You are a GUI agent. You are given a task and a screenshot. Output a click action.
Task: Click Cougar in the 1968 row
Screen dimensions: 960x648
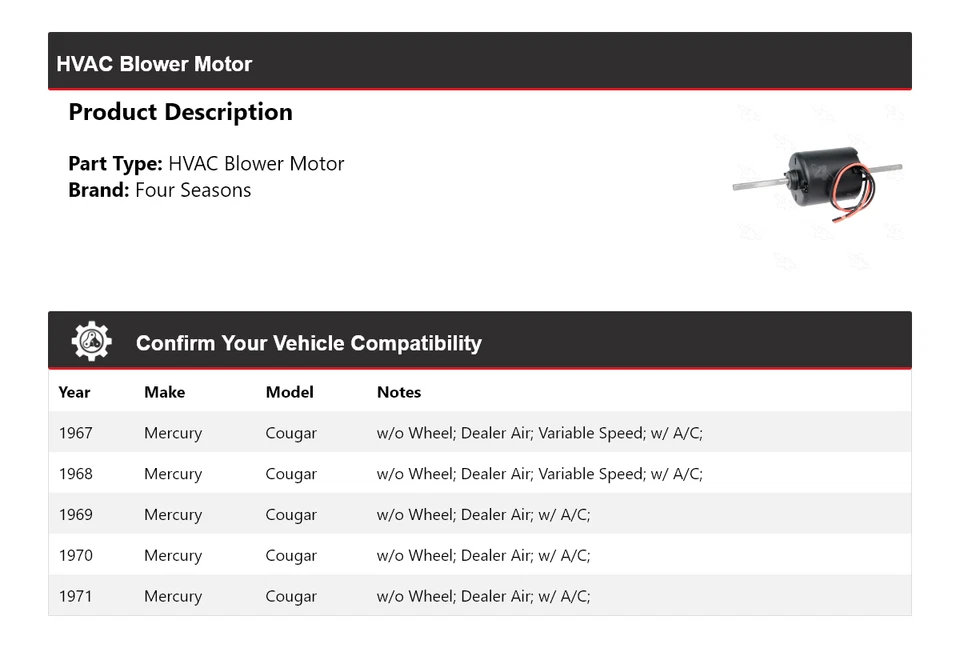click(x=290, y=474)
